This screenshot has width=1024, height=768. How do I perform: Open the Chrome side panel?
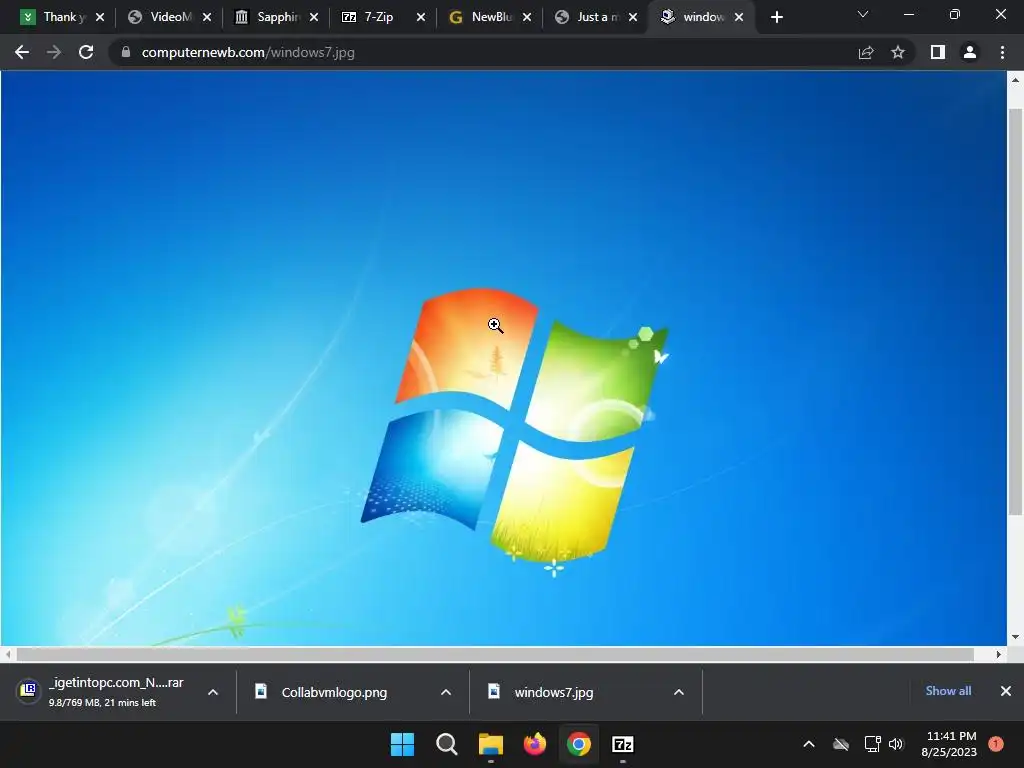938,52
